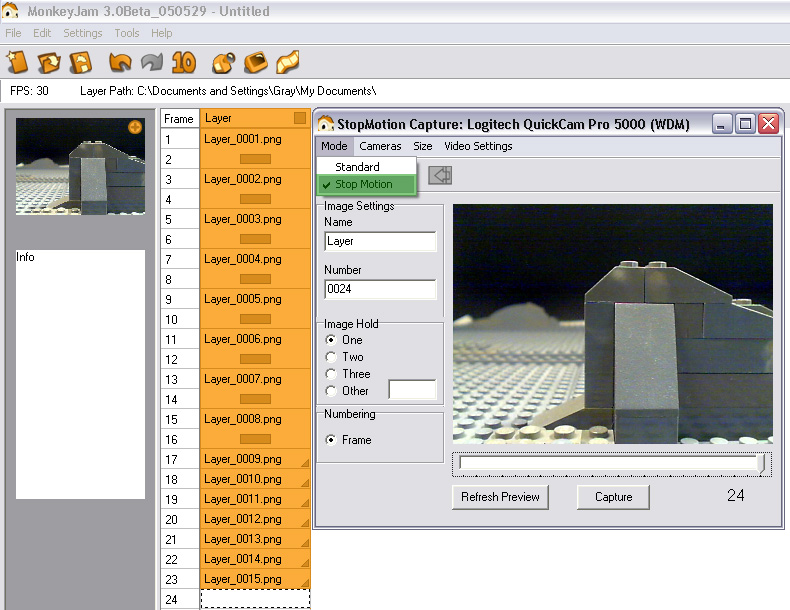Select the Two image hold option
790x610 pixels.
332,357
